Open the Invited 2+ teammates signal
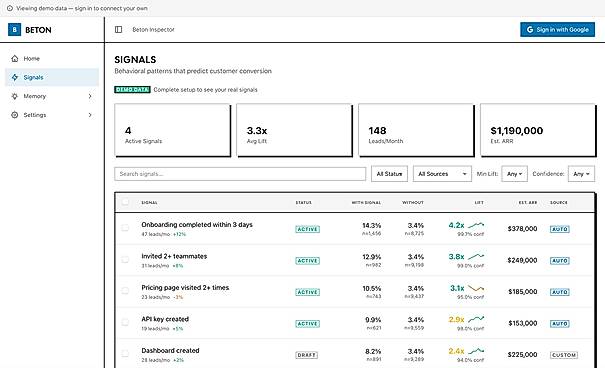This screenshot has width=605, height=368. pos(174,256)
